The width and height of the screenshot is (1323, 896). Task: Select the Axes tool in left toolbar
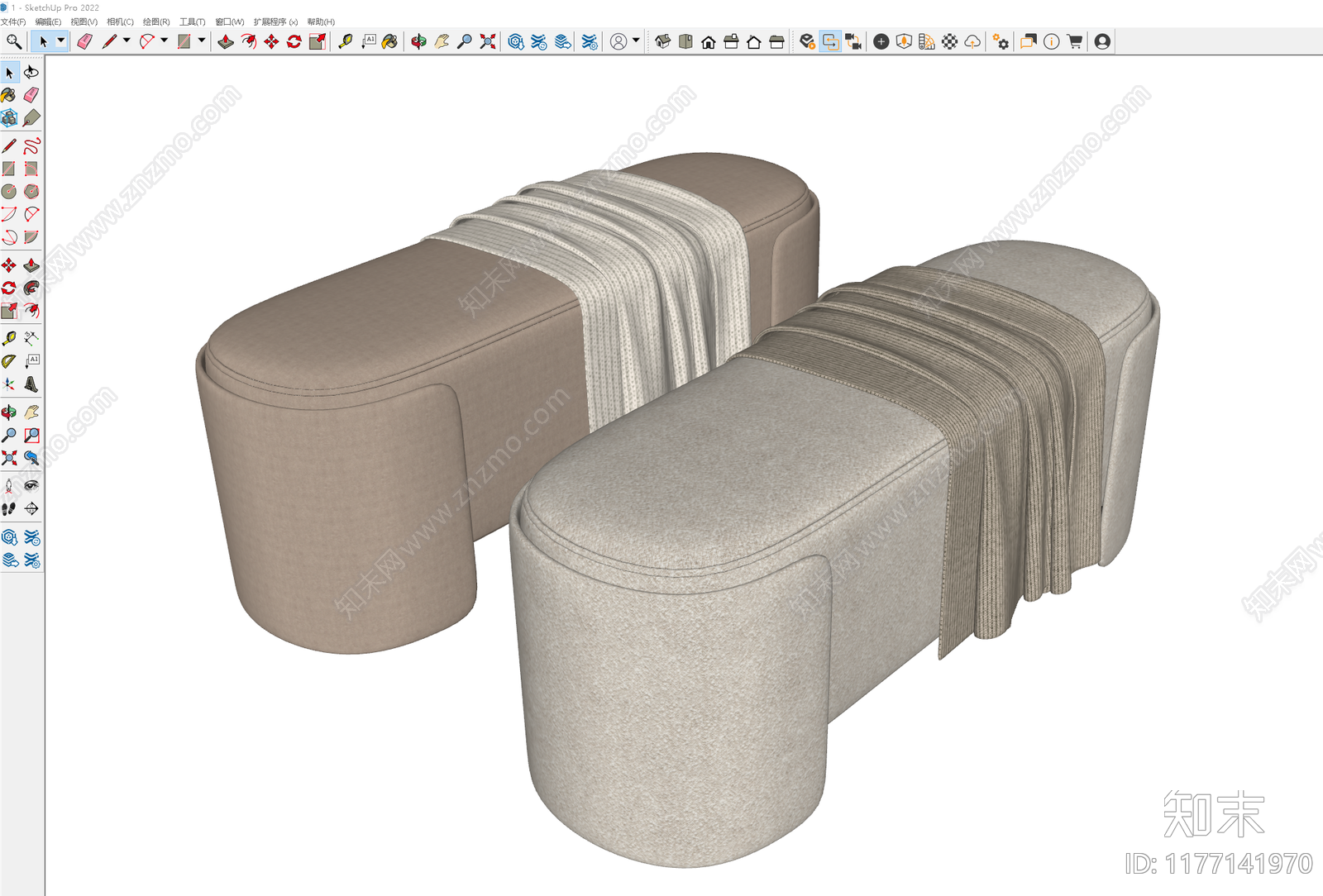tap(10, 384)
